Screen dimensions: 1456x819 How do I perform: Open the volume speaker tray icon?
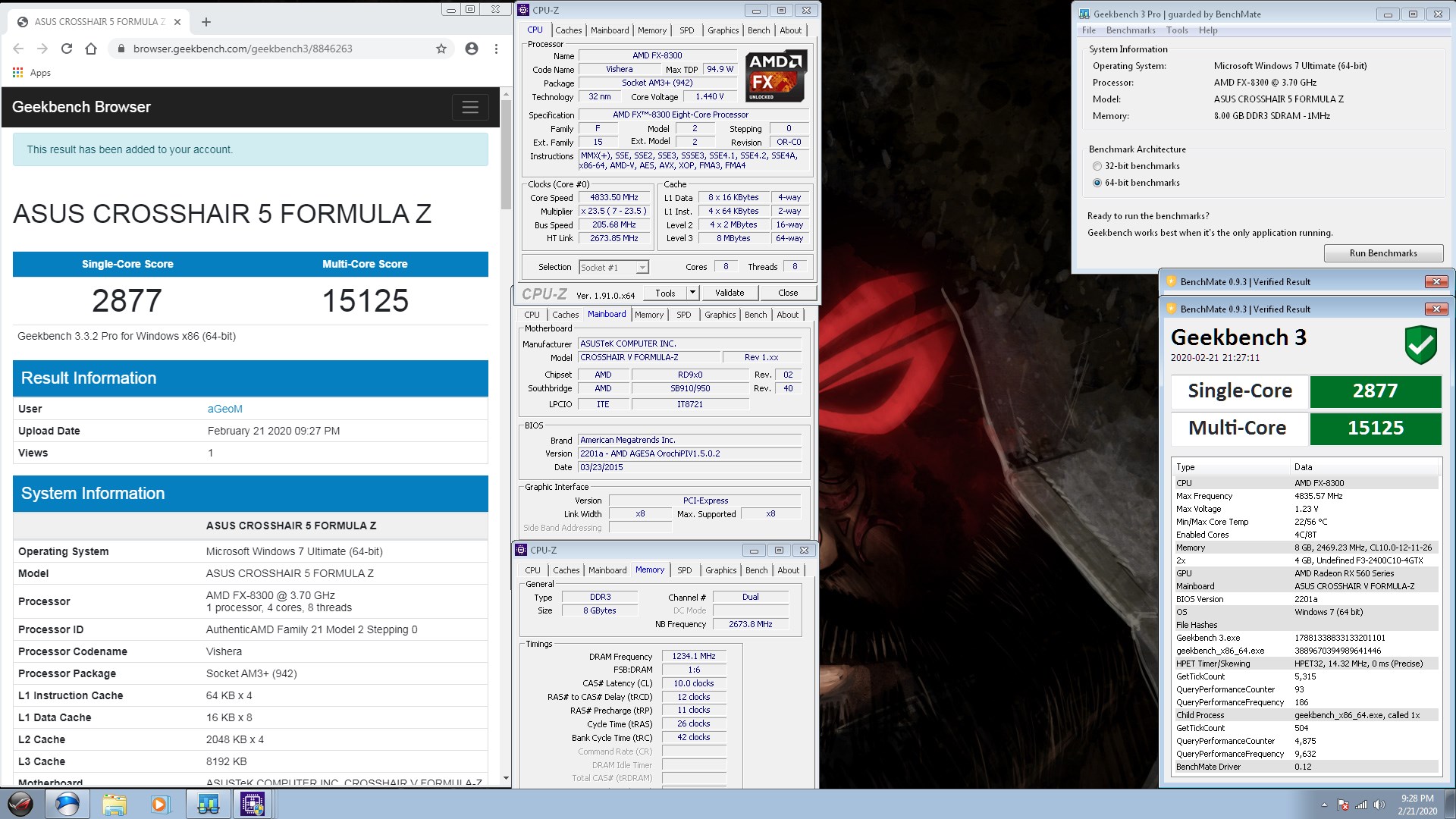click(x=1379, y=805)
